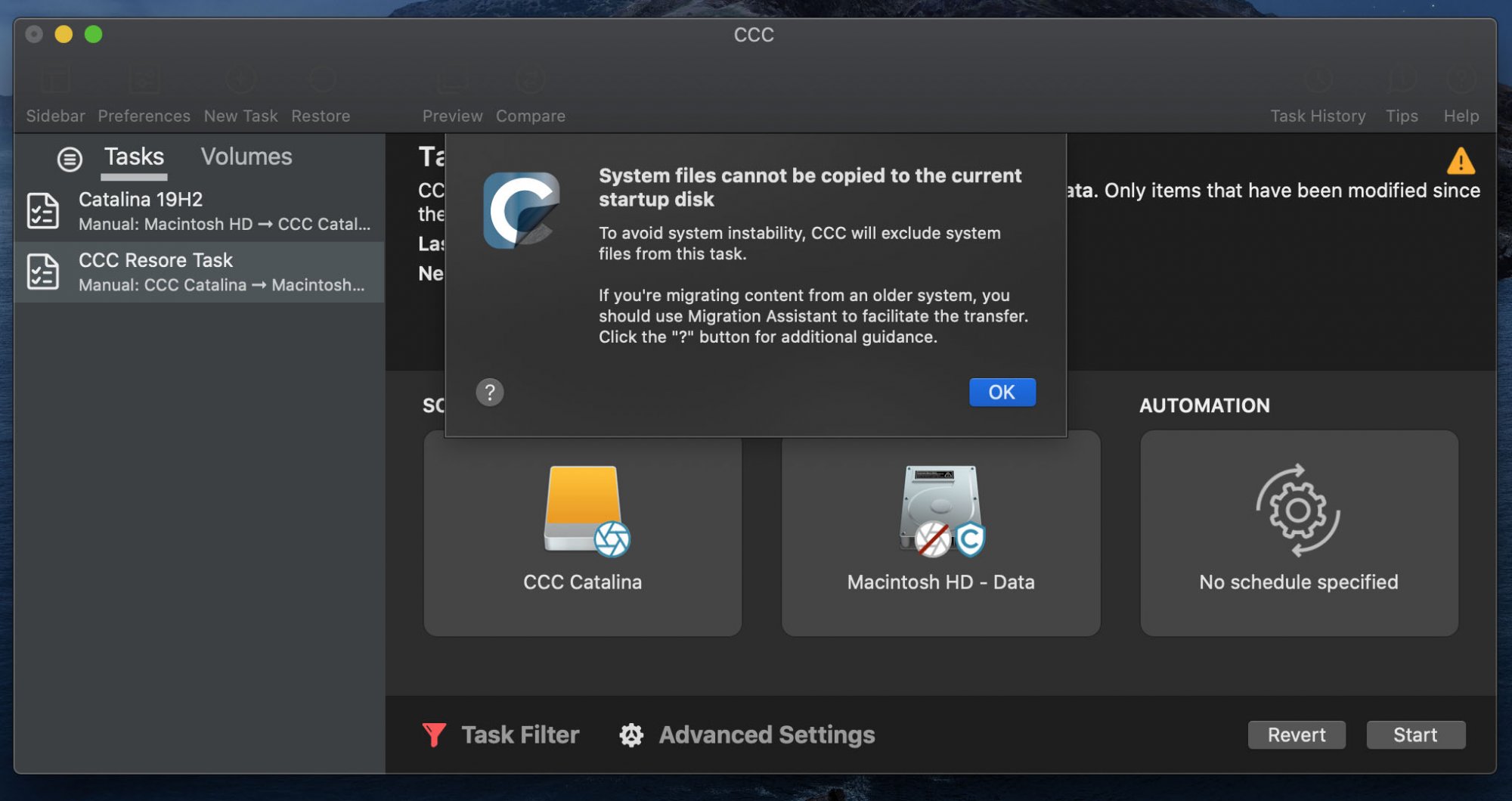Screen dimensions: 1512x801
Task: Click the CCC Catalina source name
Action: (x=582, y=582)
